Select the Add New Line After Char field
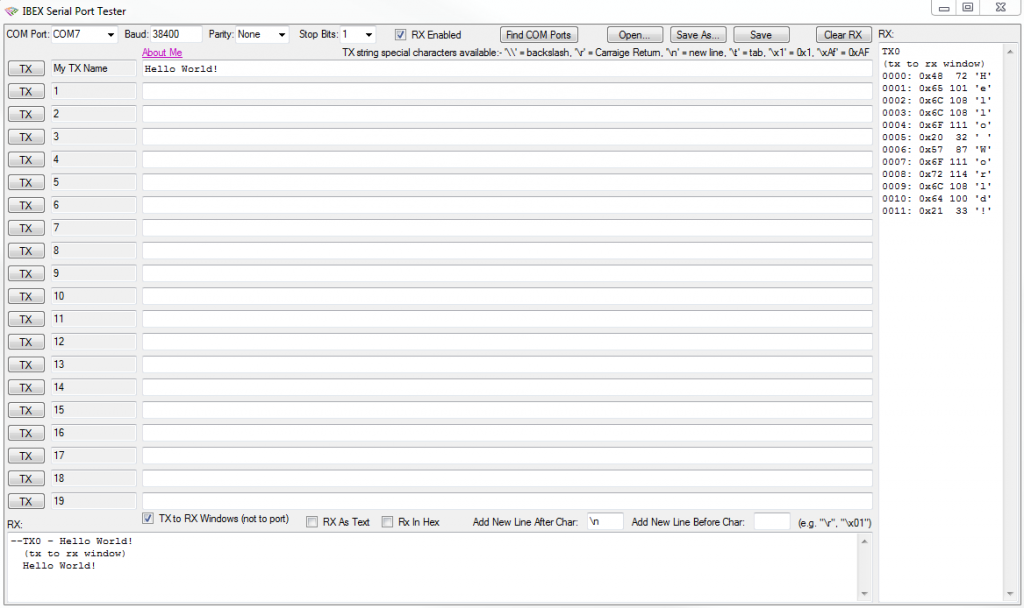The width and height of the screenshot is (1024, 608). click(605, 520)
